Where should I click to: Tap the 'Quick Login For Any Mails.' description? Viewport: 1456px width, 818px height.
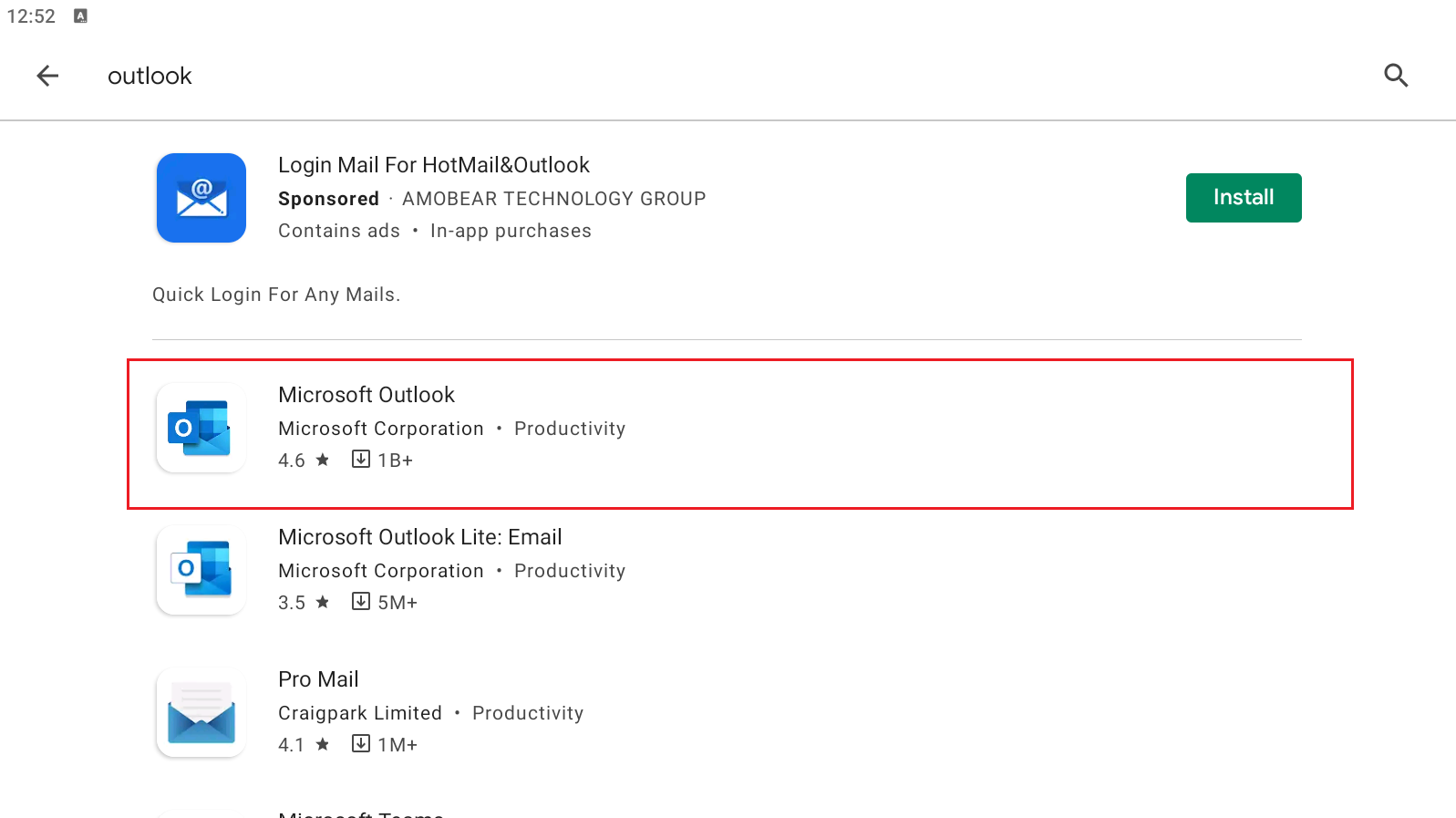pos(276,295)
